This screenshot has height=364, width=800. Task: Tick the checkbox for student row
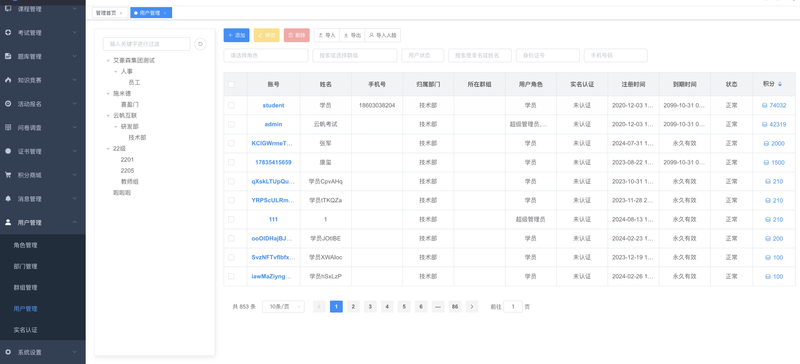pyautogui.click(x=231, y=105)
